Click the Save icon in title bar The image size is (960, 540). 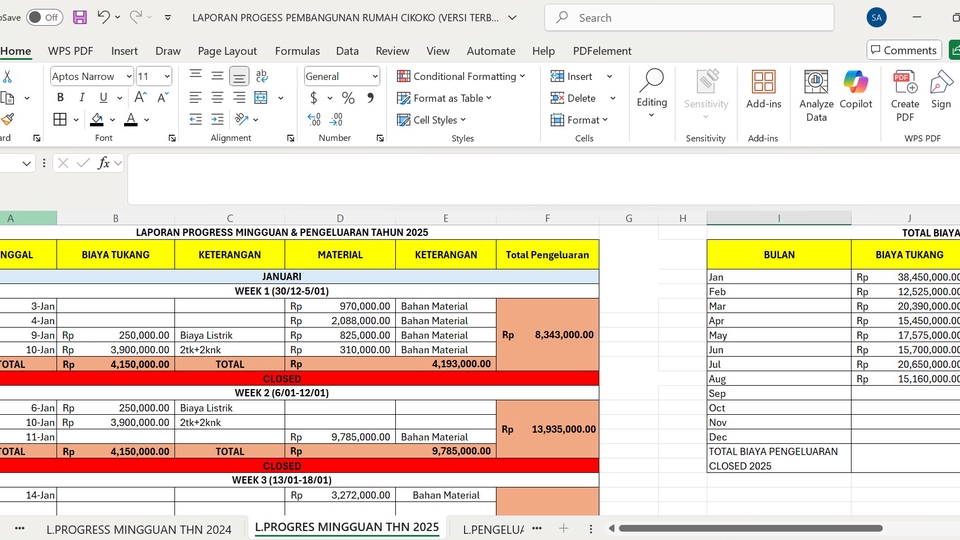click(x=80, y=17)
